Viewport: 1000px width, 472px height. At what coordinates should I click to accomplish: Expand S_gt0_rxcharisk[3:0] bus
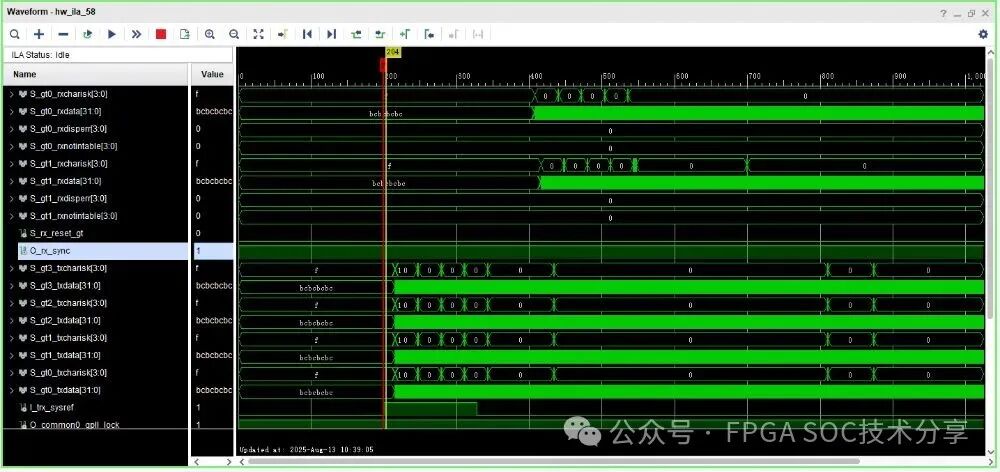11,94
